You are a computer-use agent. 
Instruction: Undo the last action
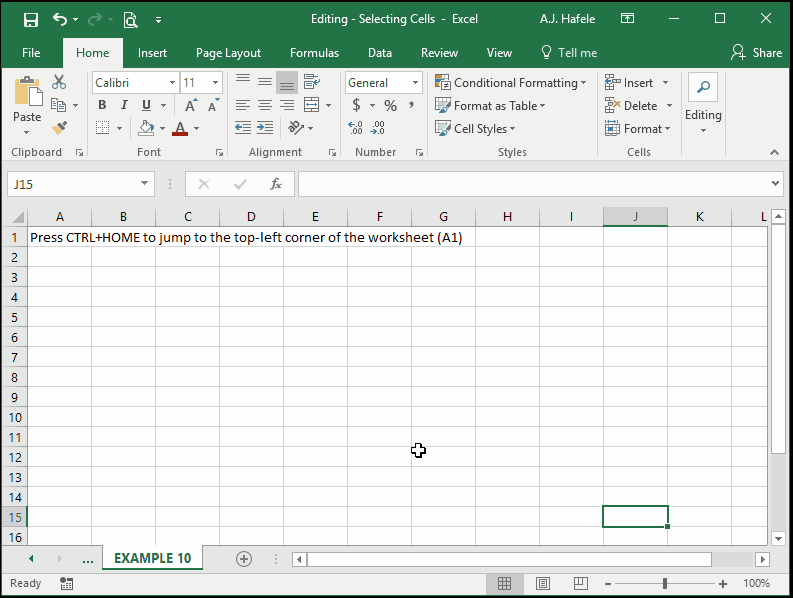pyautogui.click(x=60, y=20)
